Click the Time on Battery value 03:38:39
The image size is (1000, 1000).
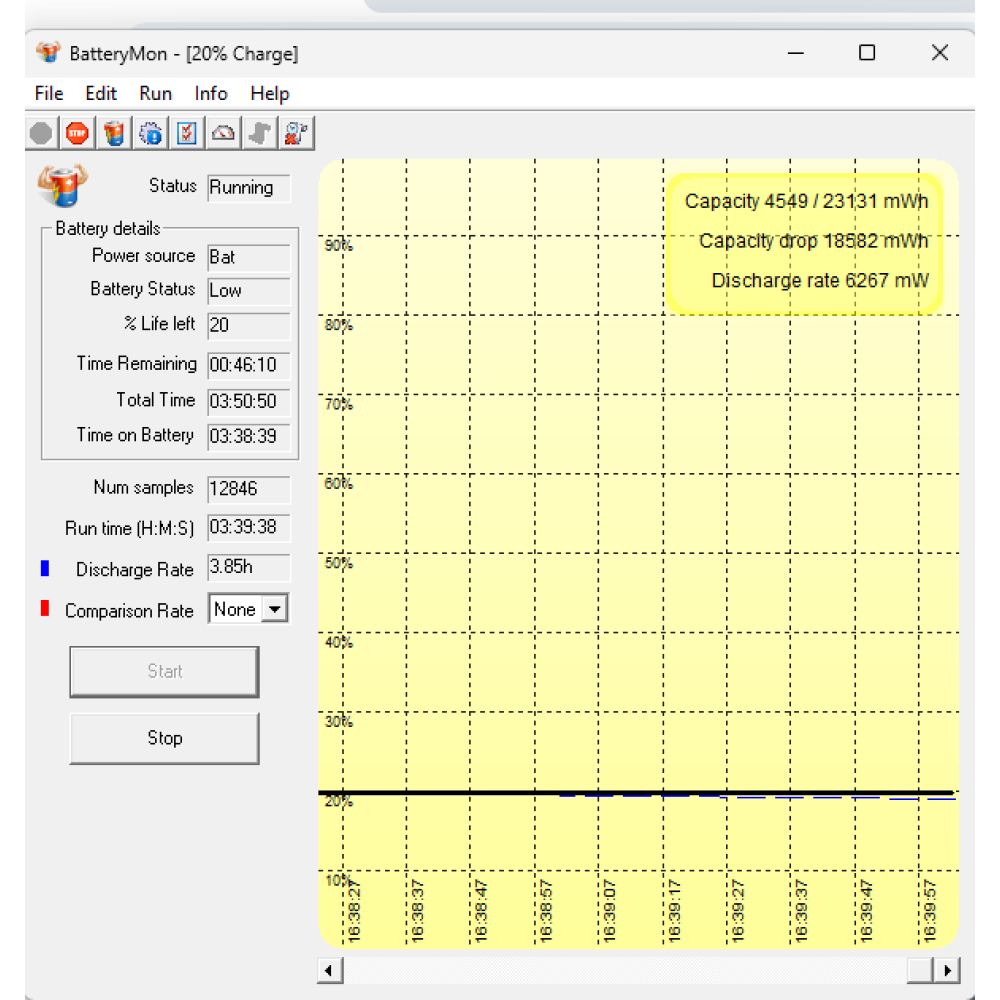pyautogui.click(x=249, y=437)
